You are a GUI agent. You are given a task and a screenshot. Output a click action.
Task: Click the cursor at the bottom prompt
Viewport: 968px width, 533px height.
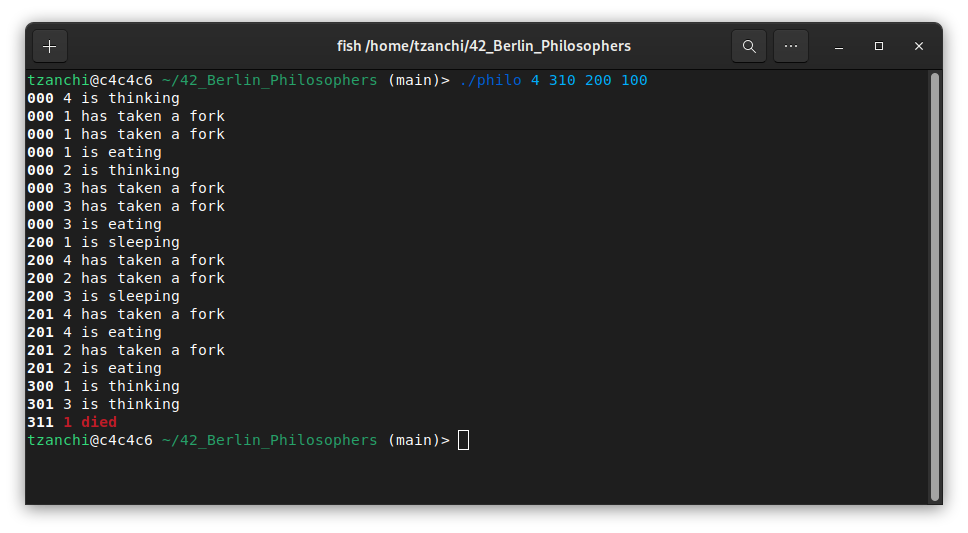(x=464, y=440)
